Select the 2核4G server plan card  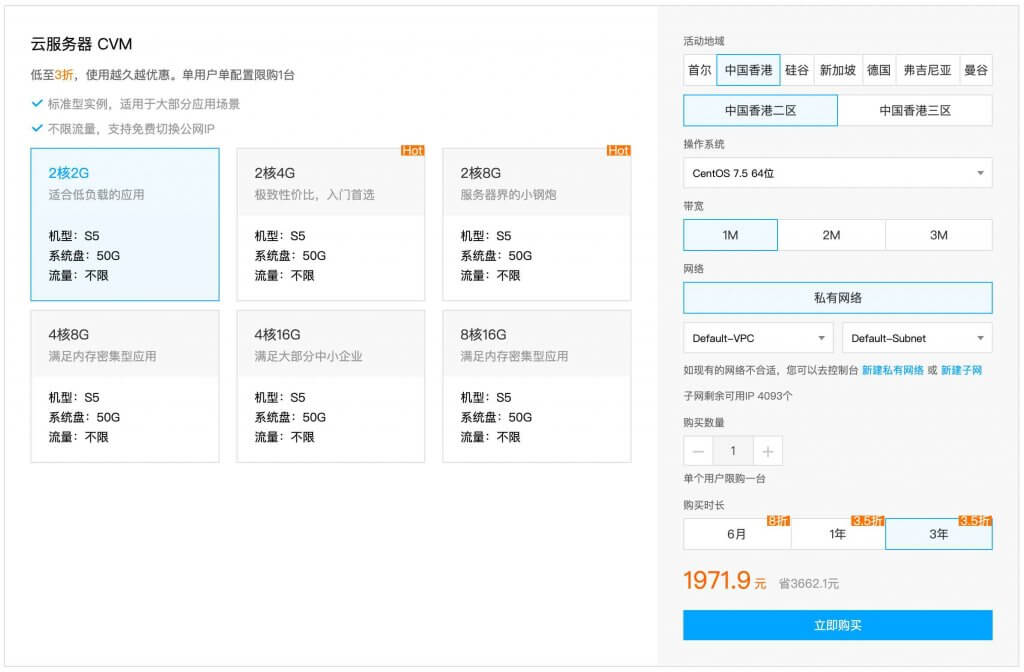pos(331,224)
